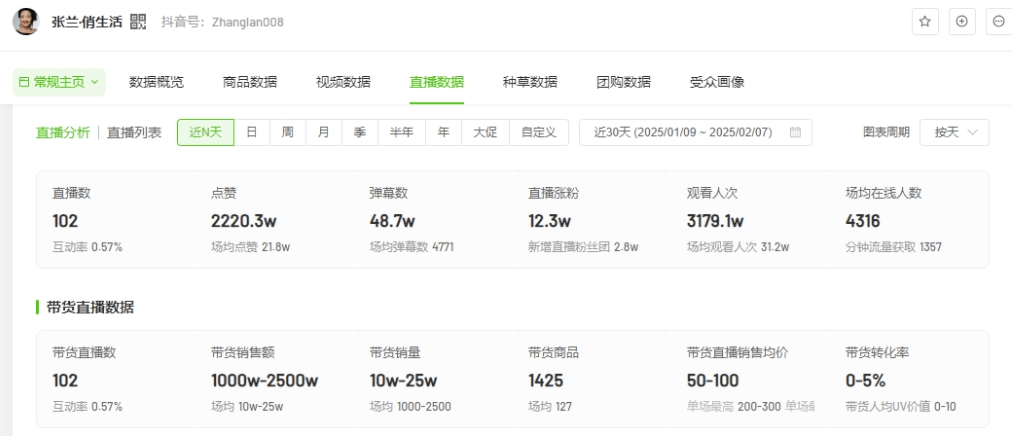Switch to the 商品数据 tab
This screenshot has width=1021, height=441.
pyautogui.click(x=250, y=82)
